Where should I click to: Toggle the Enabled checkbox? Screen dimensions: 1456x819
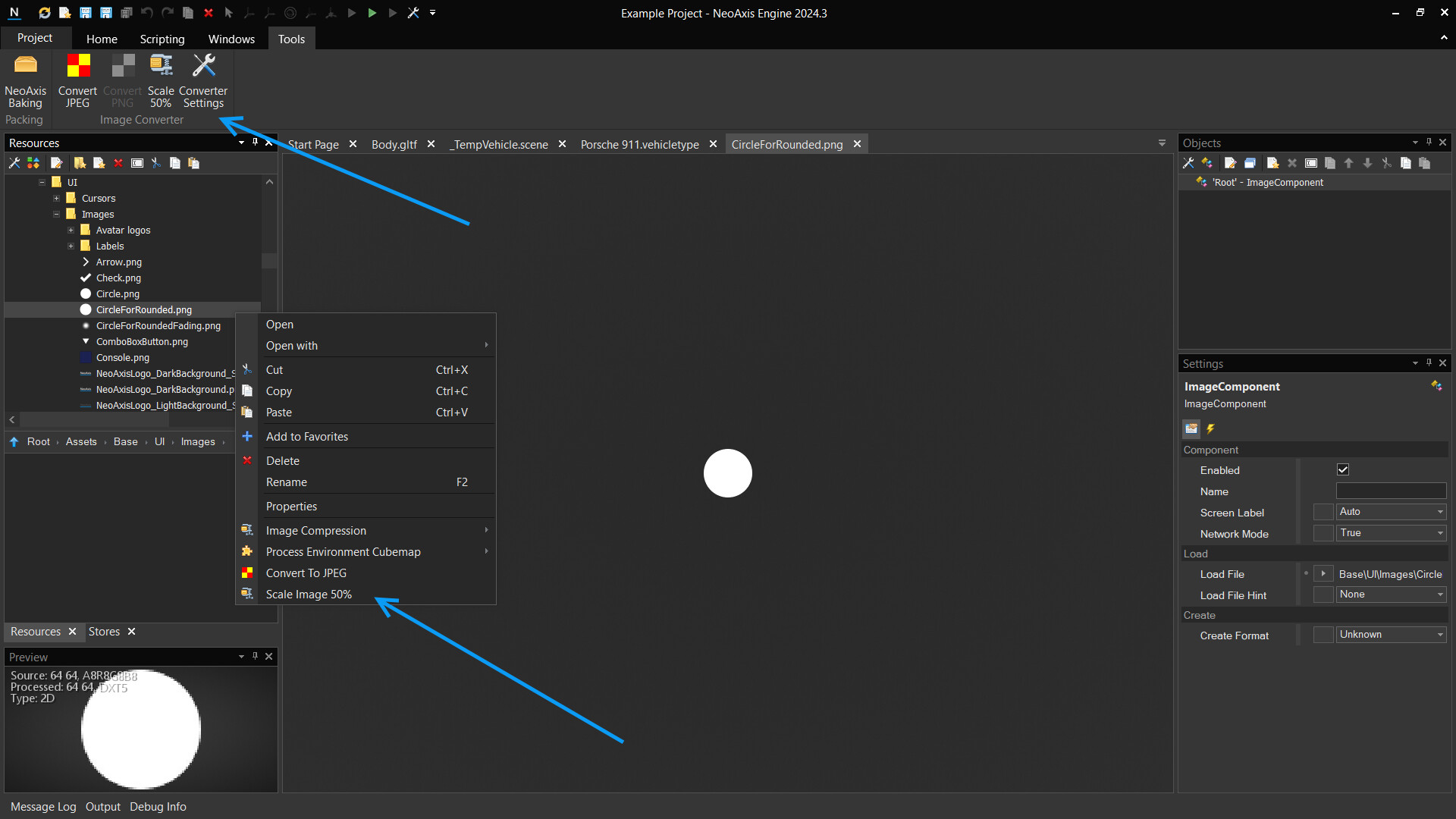click(1343, 470)
